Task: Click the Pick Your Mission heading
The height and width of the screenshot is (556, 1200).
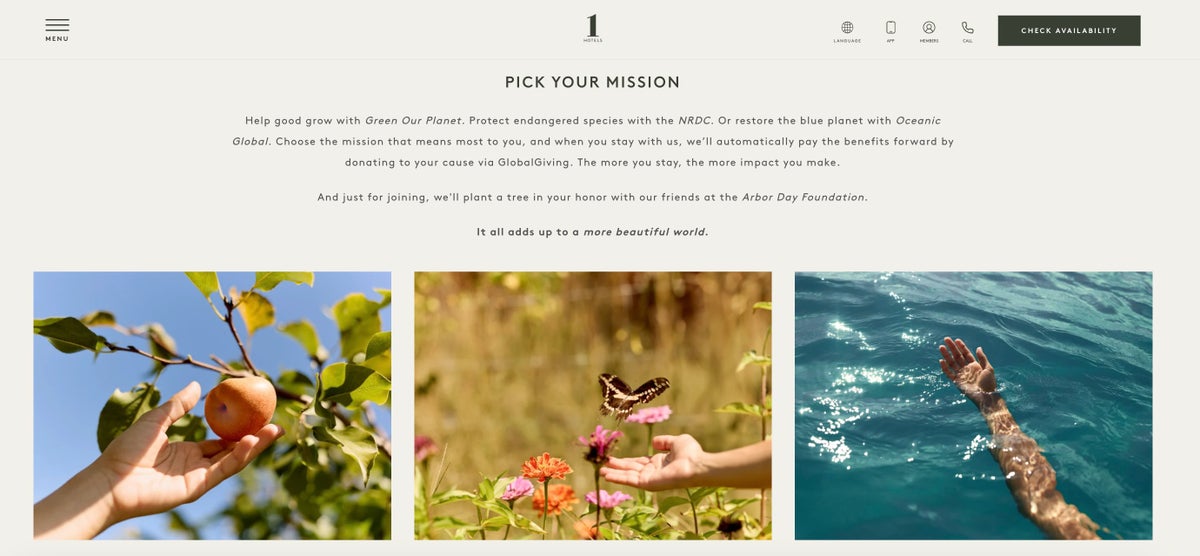Action: (592, 82)
